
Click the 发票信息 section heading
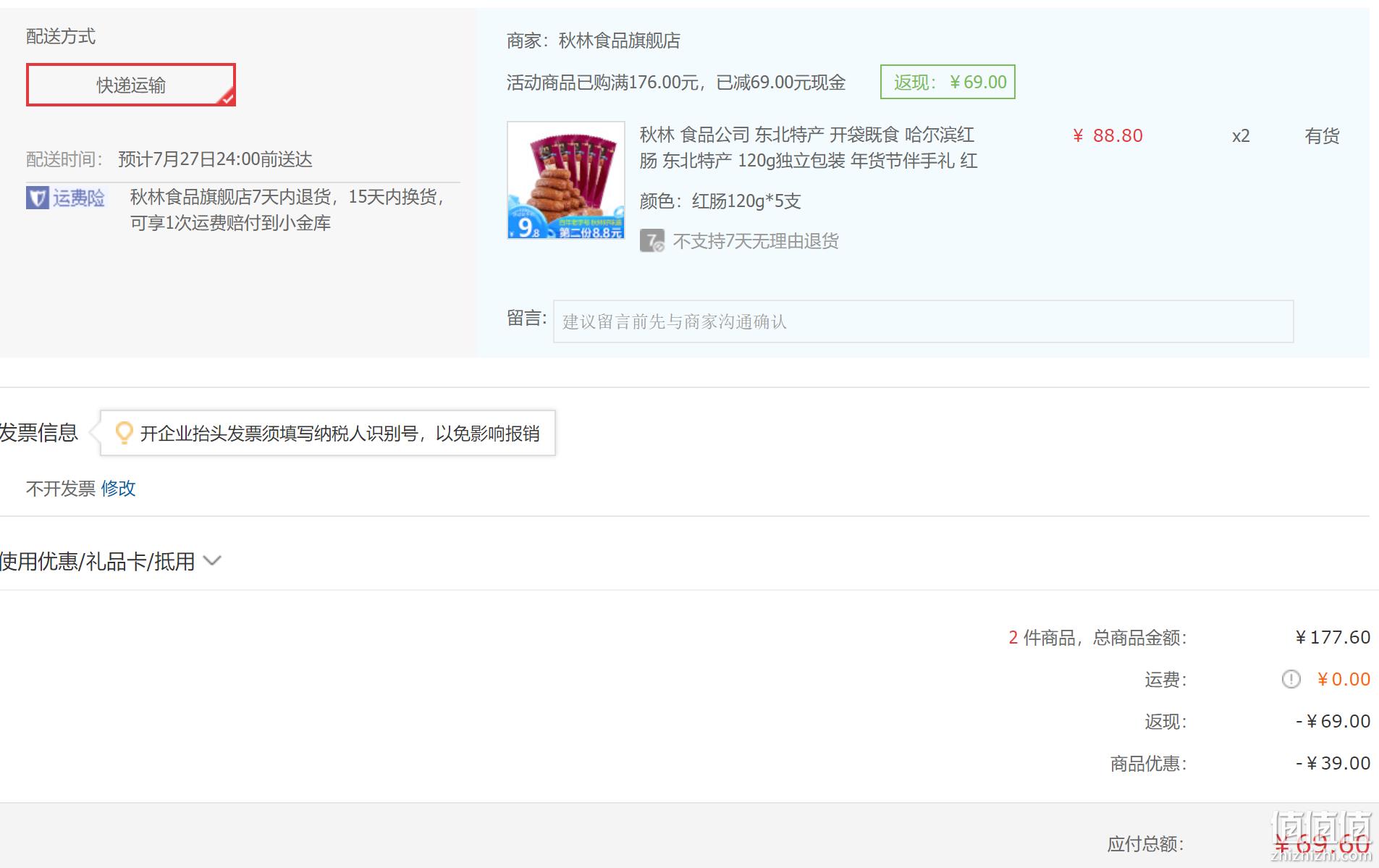click(x=39, y=433)
